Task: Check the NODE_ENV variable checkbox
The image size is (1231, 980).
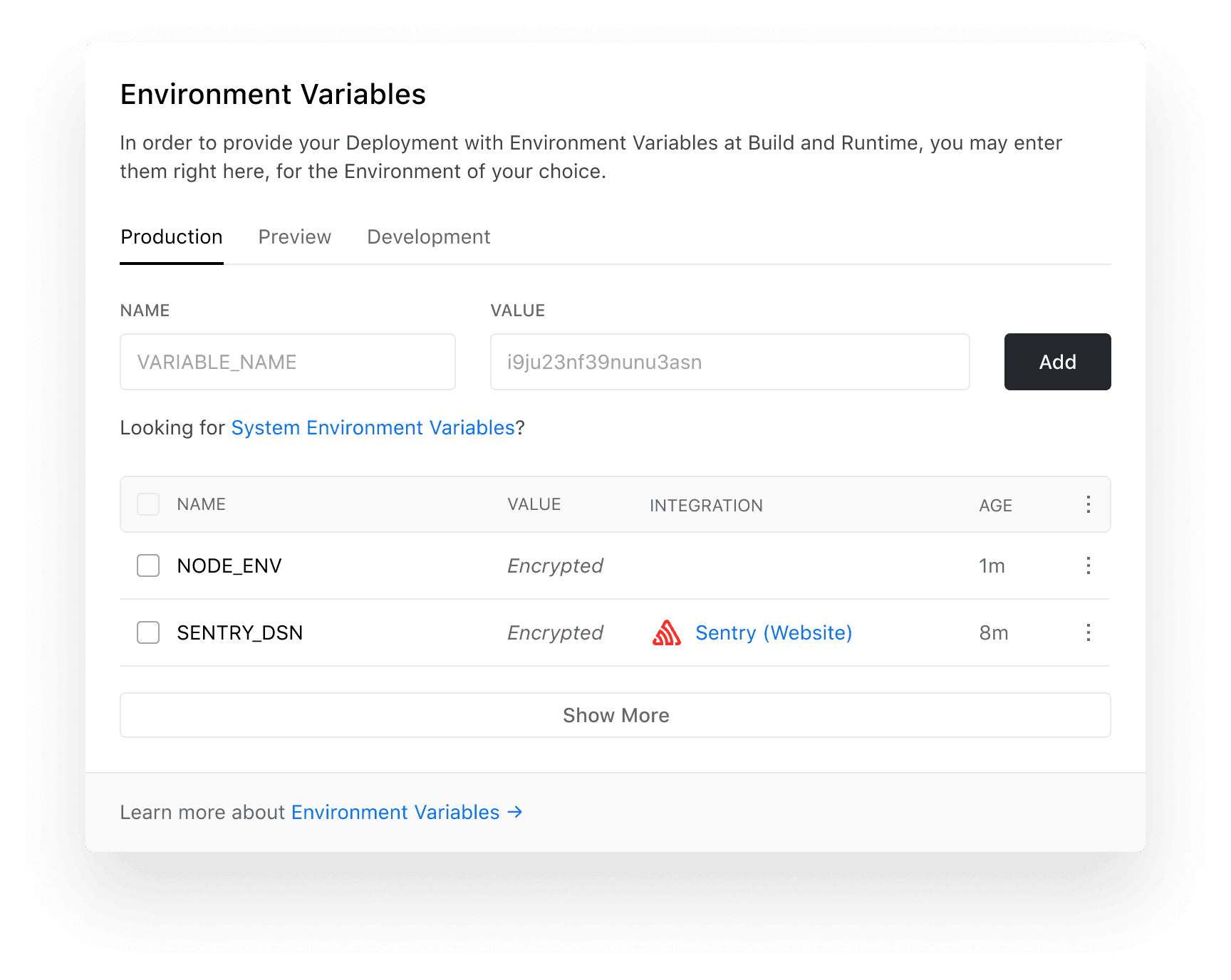Action: 148,565
